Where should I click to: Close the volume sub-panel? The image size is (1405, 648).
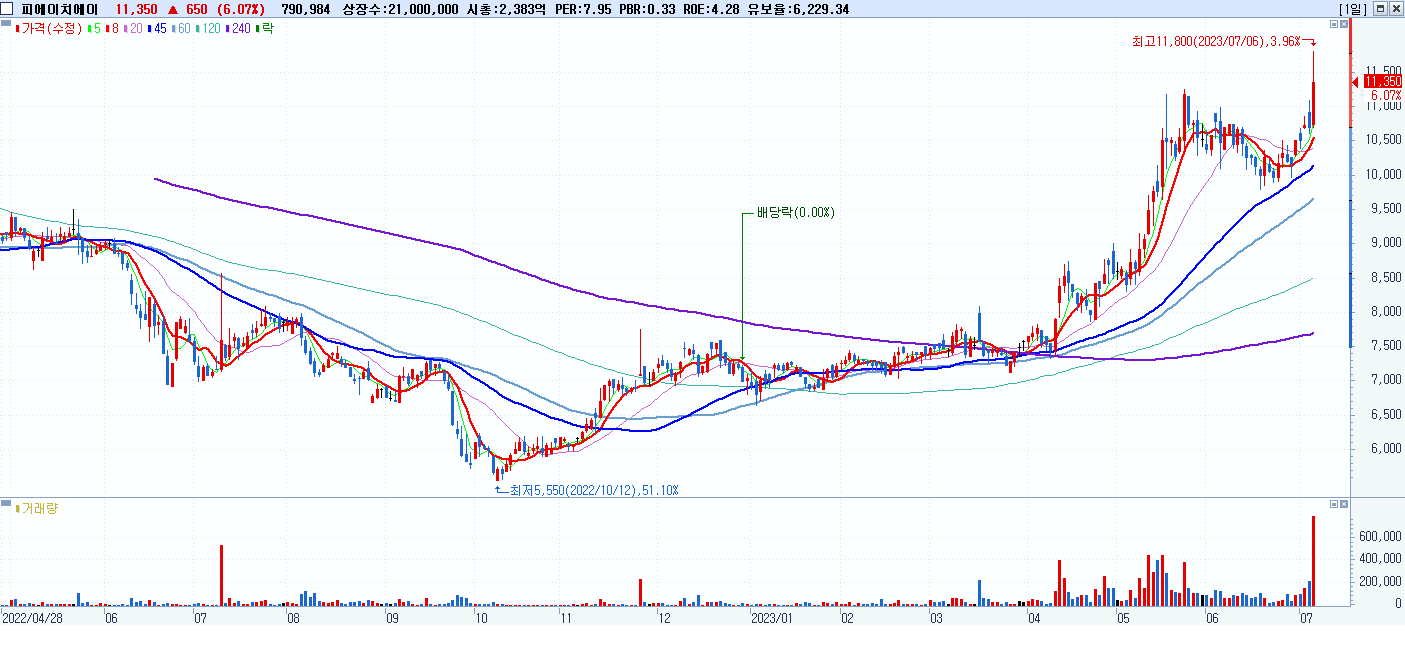pyautogui.click(x=1343, y=503)
